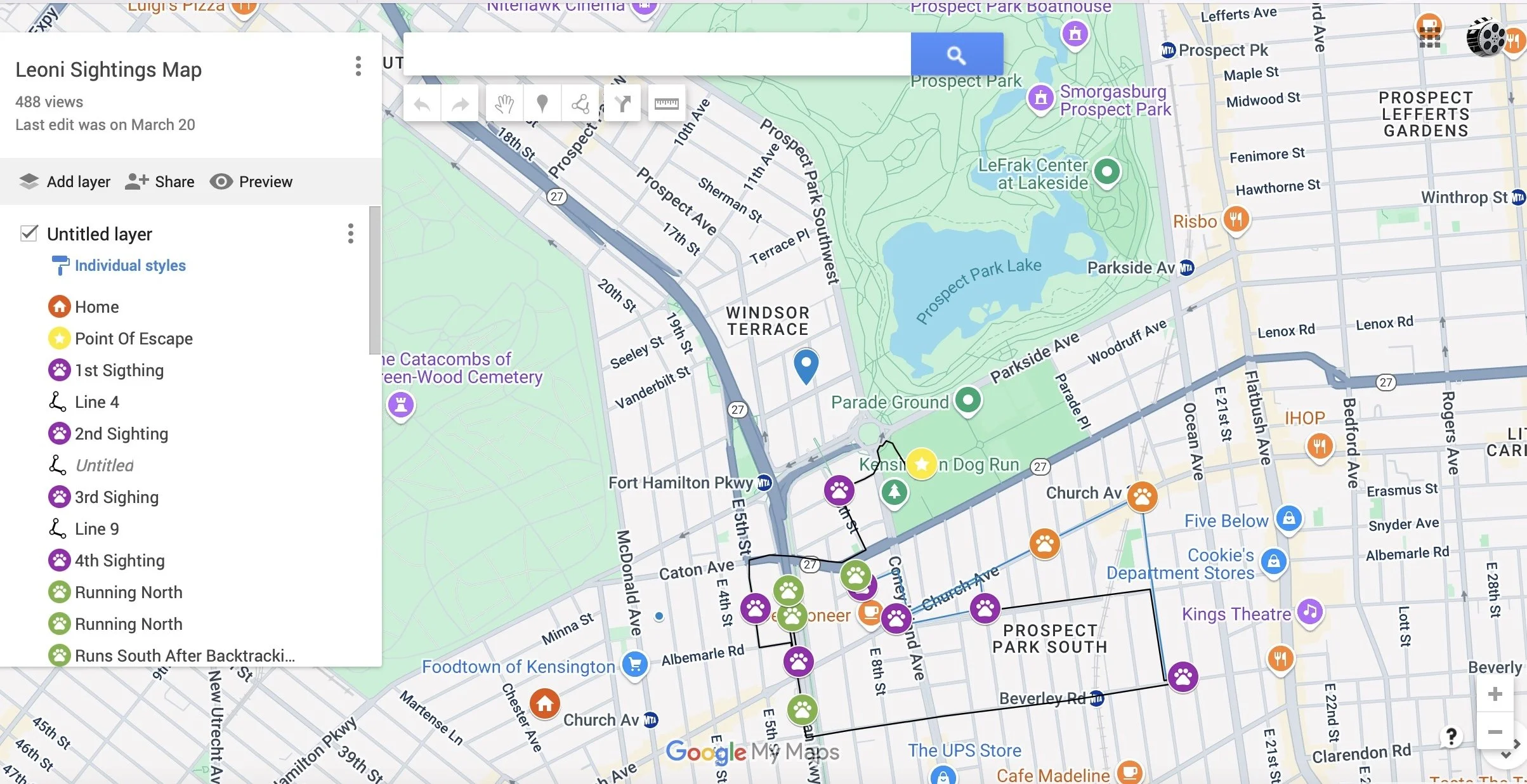Select the add directions tool
This screenshot has height=784, width=1527.
[622, 103]
